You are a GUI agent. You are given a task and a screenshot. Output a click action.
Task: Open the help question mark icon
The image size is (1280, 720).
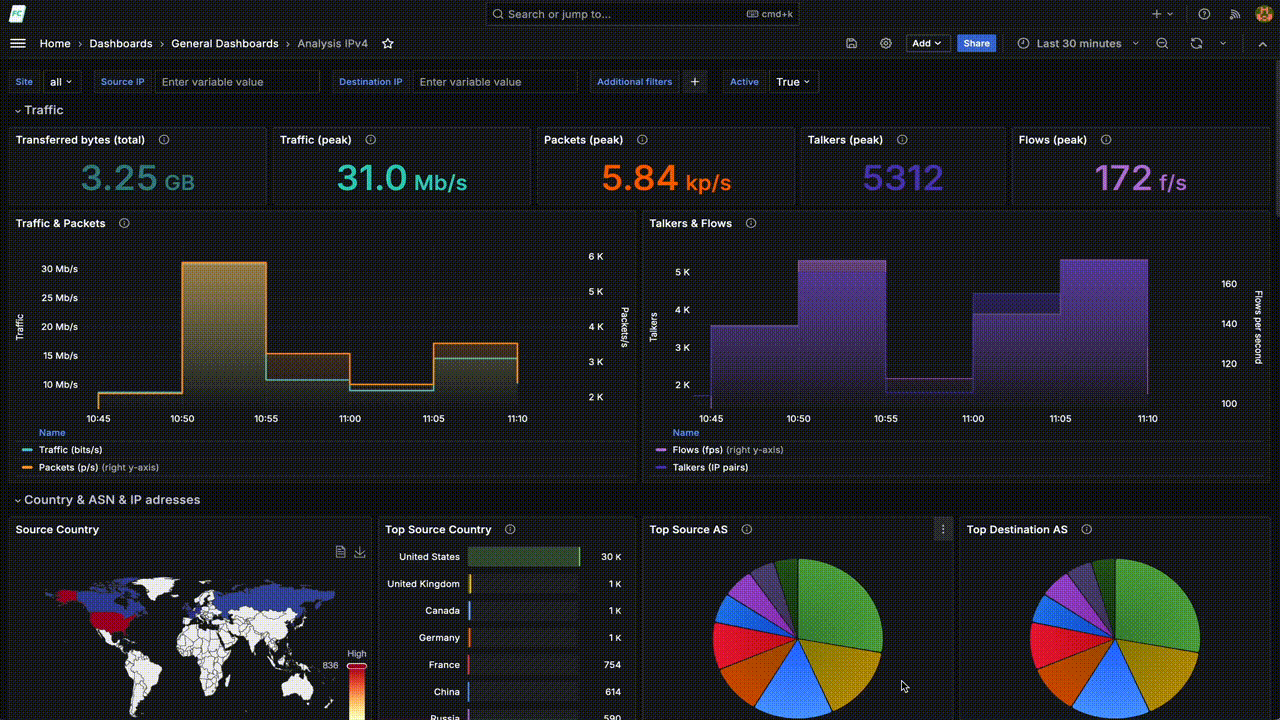pos(1204,14)
